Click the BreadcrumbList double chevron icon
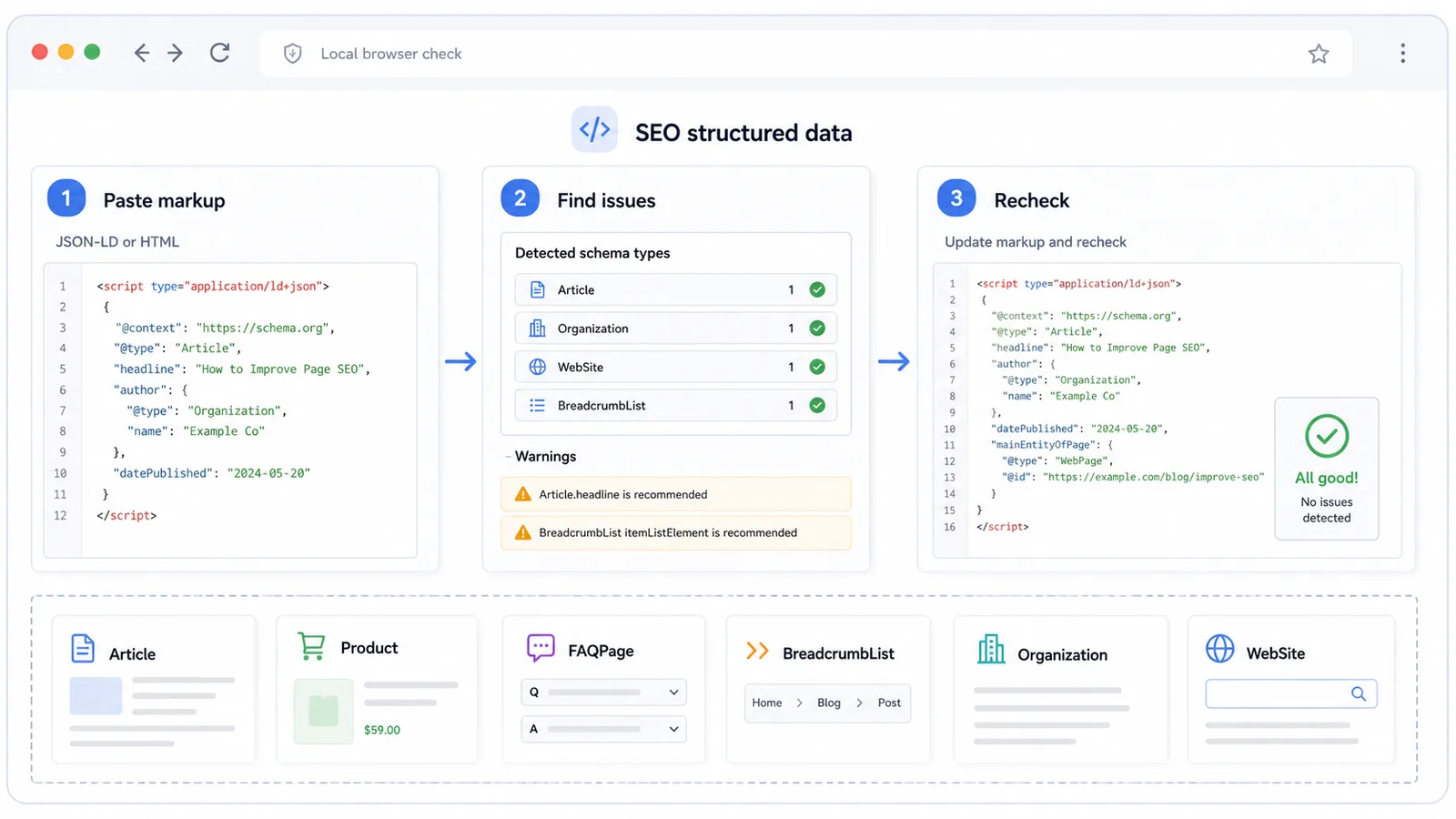The width and height of the screenshot is (1456, 819). (757, 651)
